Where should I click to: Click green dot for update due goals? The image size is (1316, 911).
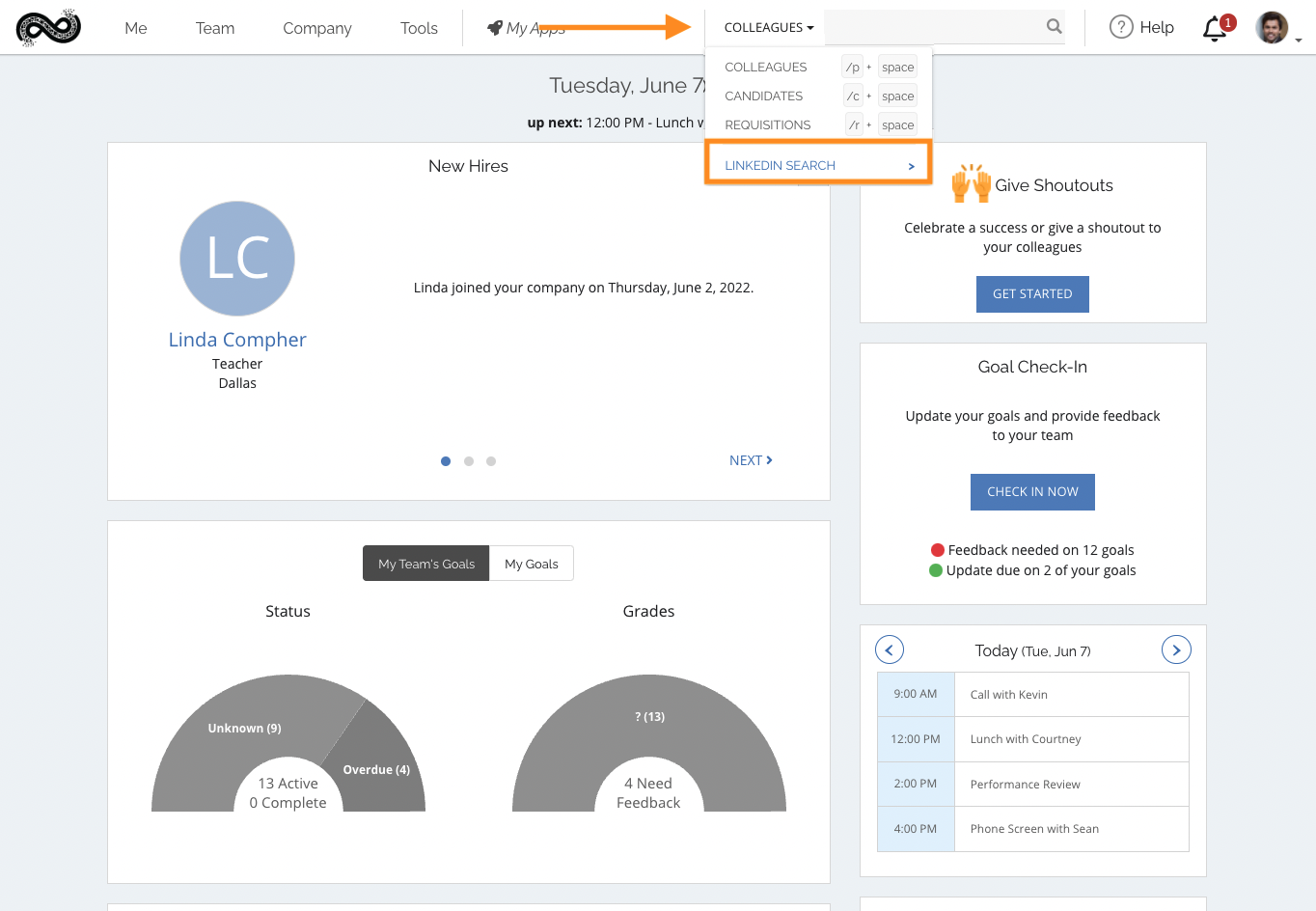(x=935, y=570)
